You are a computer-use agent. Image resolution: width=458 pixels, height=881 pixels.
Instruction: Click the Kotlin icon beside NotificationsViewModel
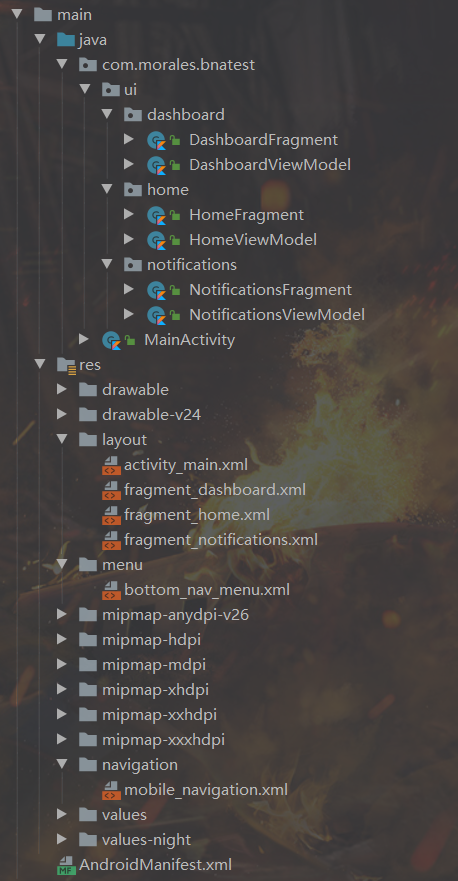[x=156, y=315]
